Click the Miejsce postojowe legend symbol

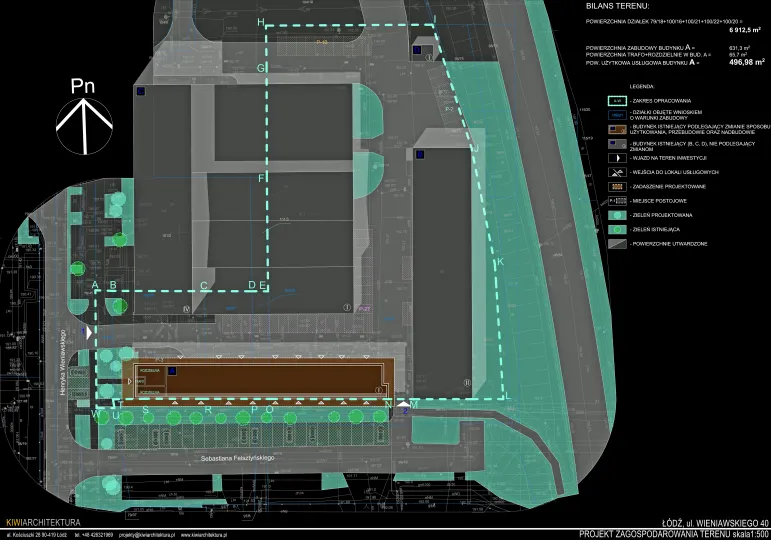click(x=619, y=201)
